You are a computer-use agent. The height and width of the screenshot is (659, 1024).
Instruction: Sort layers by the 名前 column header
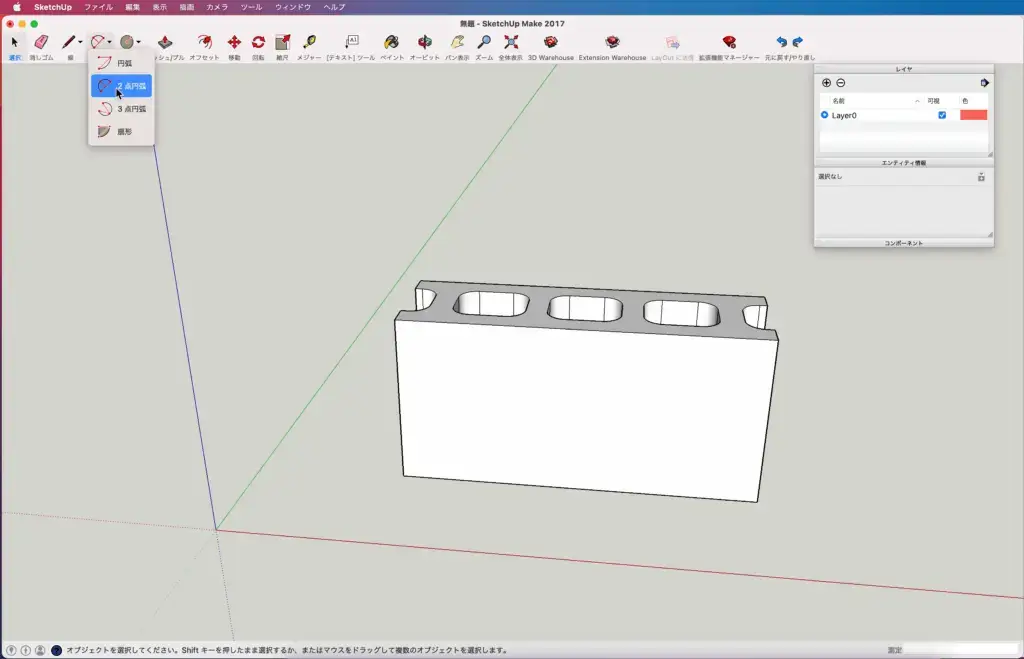(x=875, y=101)
